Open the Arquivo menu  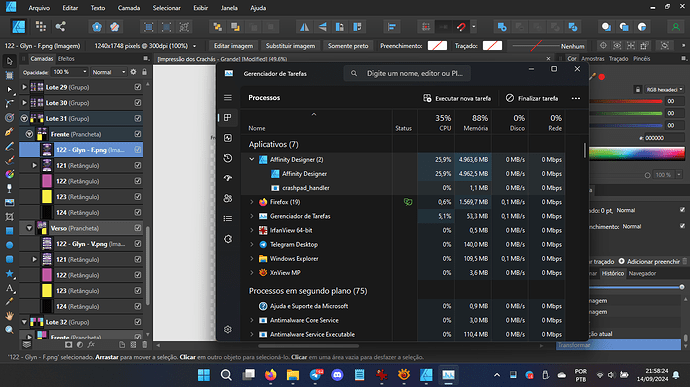39,8
